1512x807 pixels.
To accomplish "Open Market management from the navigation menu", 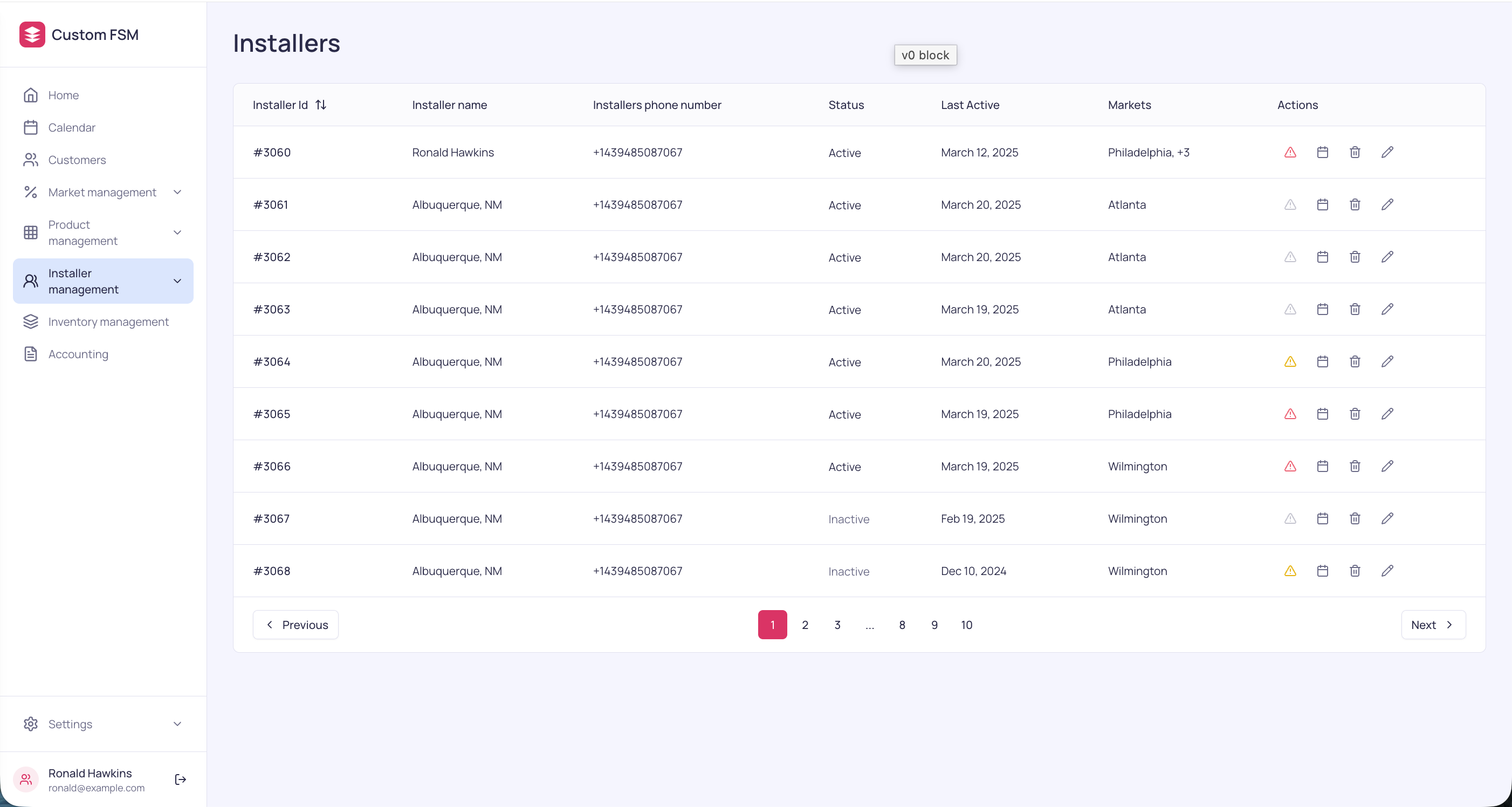I will [102, 192].
